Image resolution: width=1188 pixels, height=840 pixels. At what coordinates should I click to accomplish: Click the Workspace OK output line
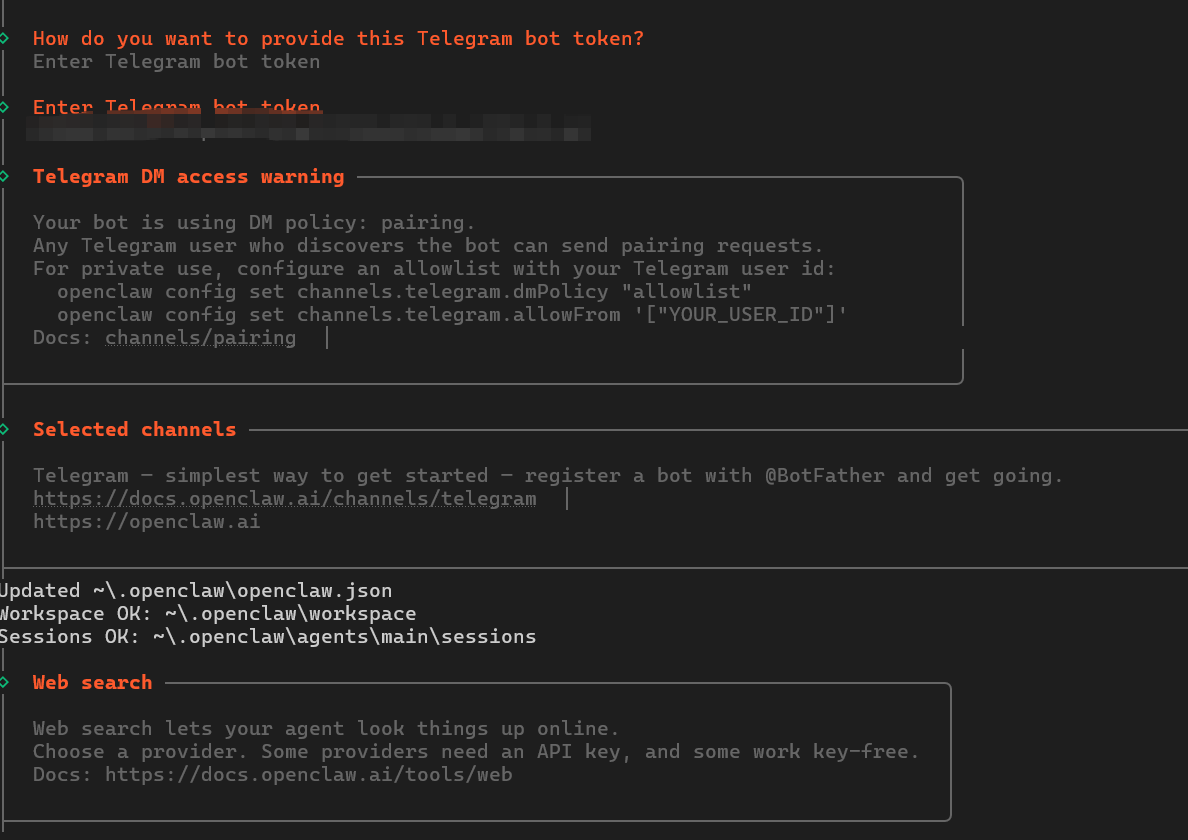pos(208,614)
